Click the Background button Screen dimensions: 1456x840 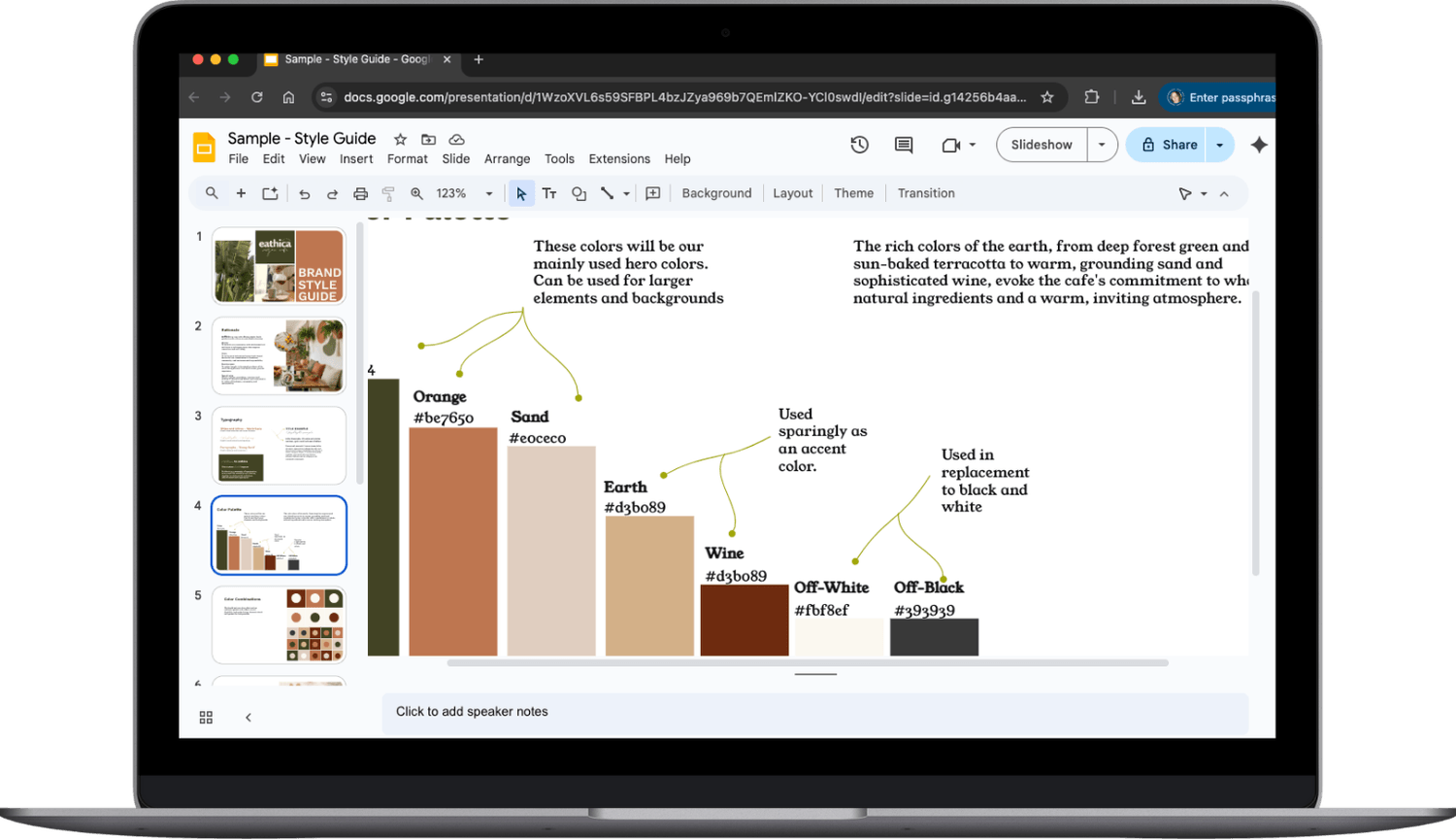pos(716,193)
